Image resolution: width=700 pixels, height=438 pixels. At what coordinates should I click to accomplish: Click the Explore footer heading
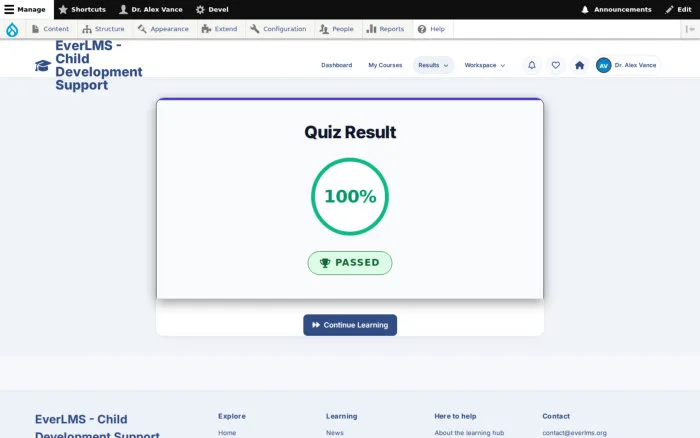coord(232,416)
